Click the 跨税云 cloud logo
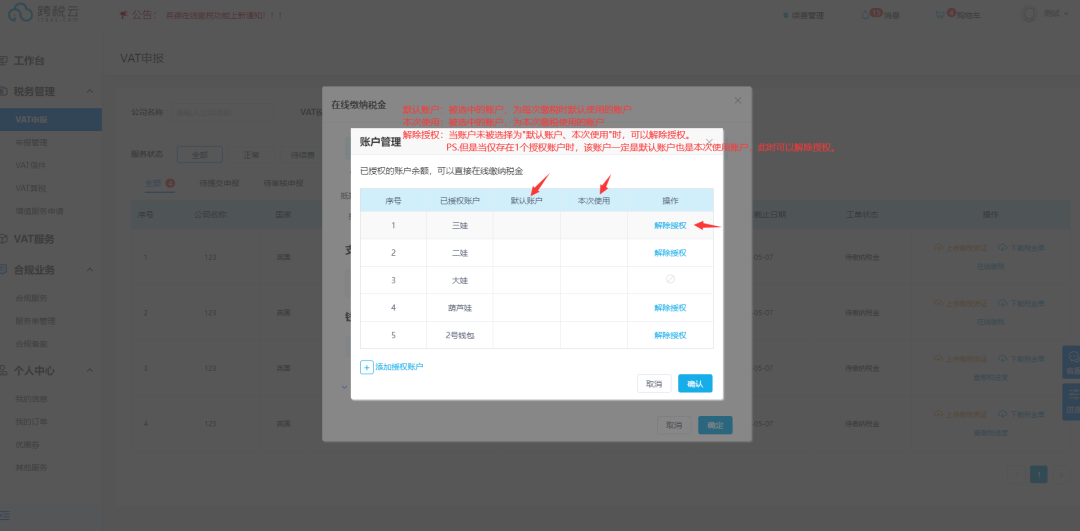This screenshot has width=1080, height=531. click(44, 14)
